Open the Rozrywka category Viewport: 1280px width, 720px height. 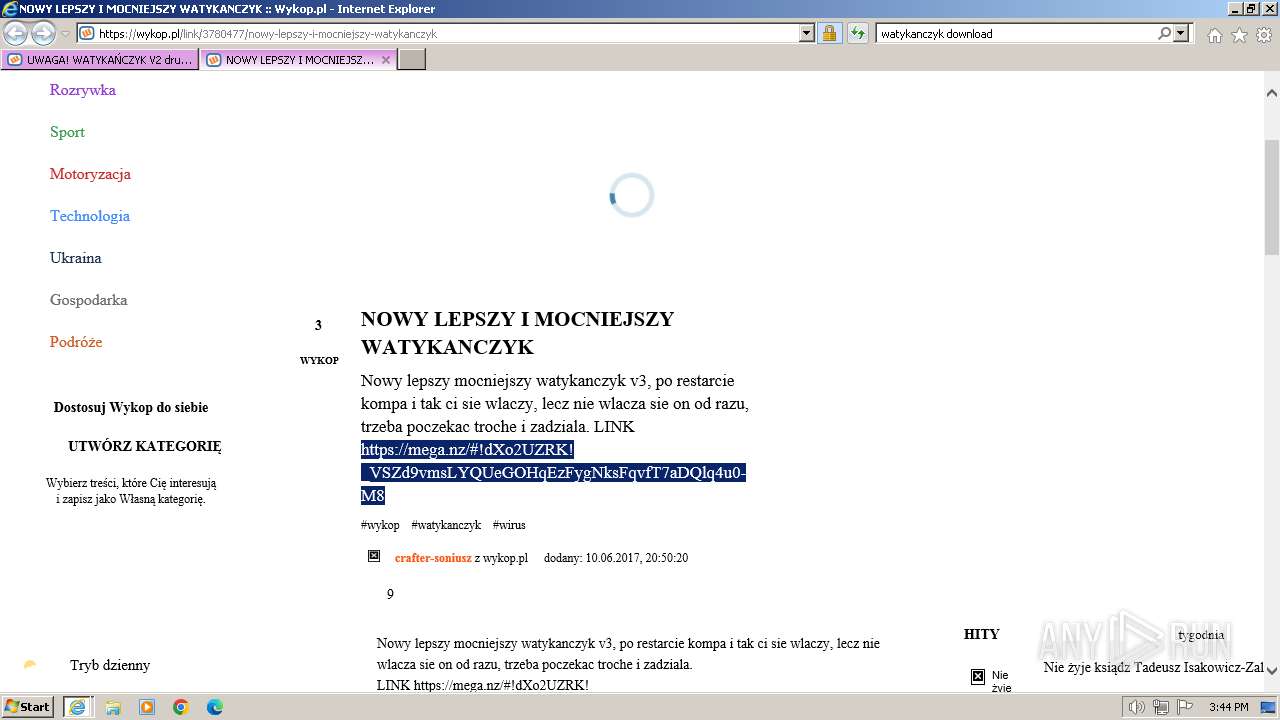[x=83, y=90]
